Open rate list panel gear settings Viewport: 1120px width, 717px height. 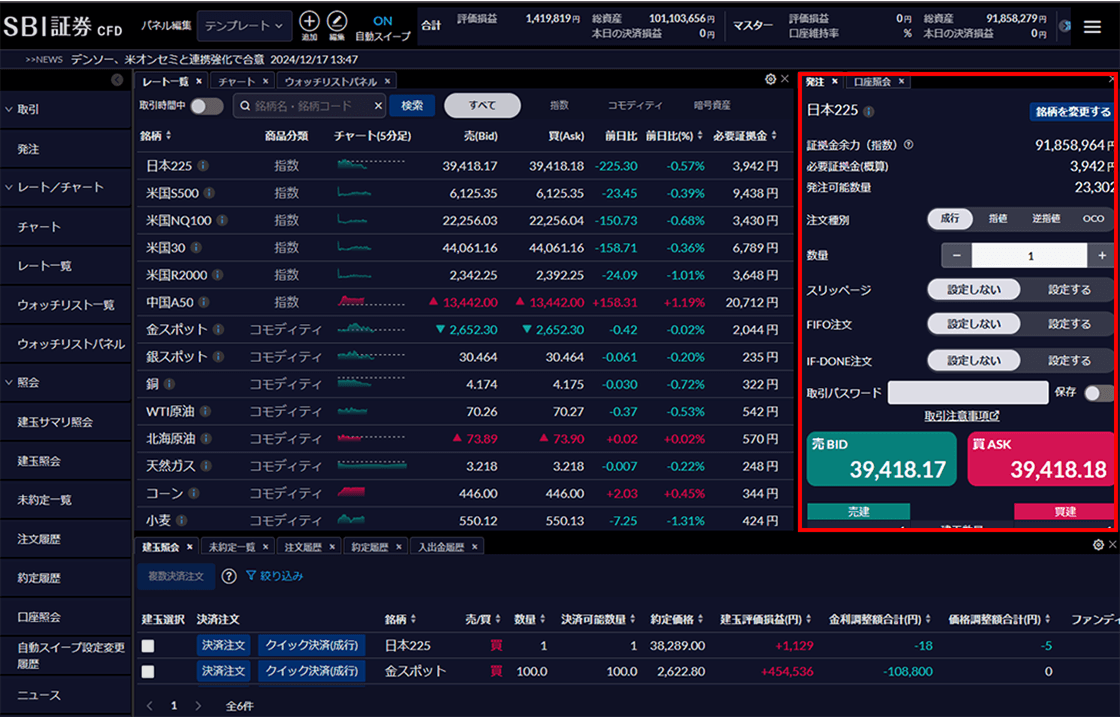[x=770, y=80]
